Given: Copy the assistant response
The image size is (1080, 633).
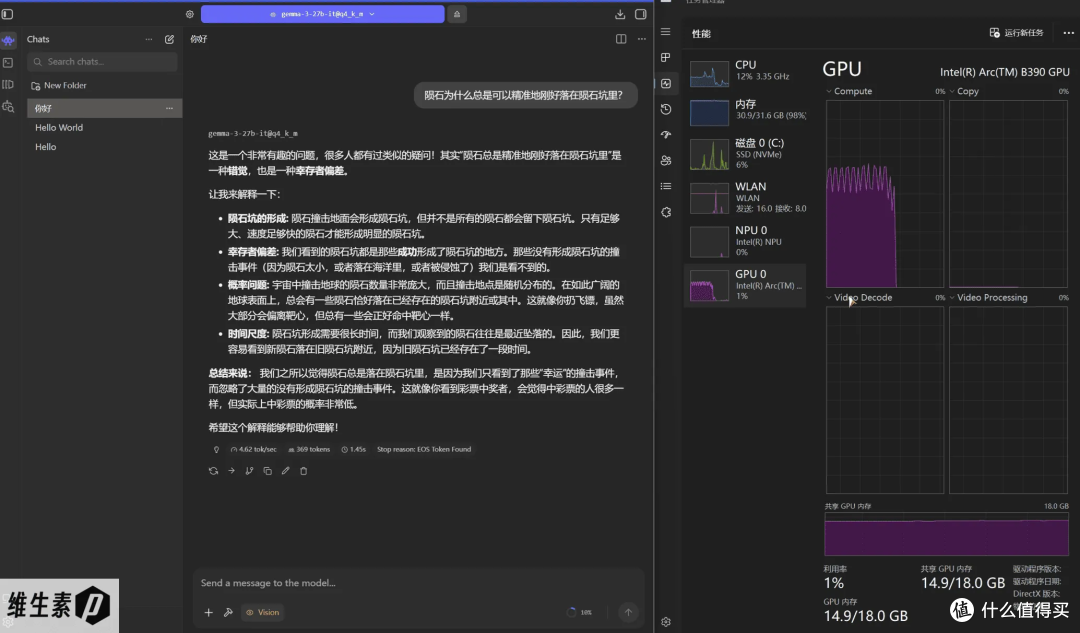Looking at the screenshot, I should point(267,471).
